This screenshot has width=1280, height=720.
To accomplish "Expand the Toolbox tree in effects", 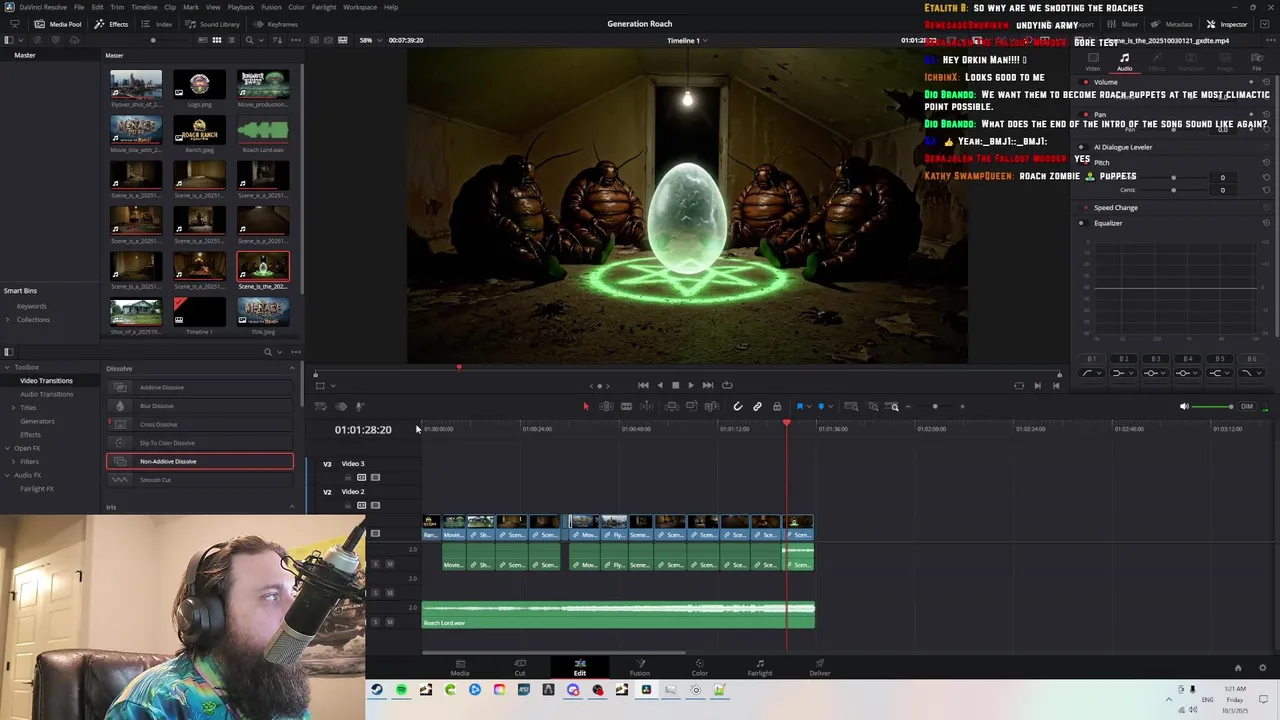I will 7,367.
